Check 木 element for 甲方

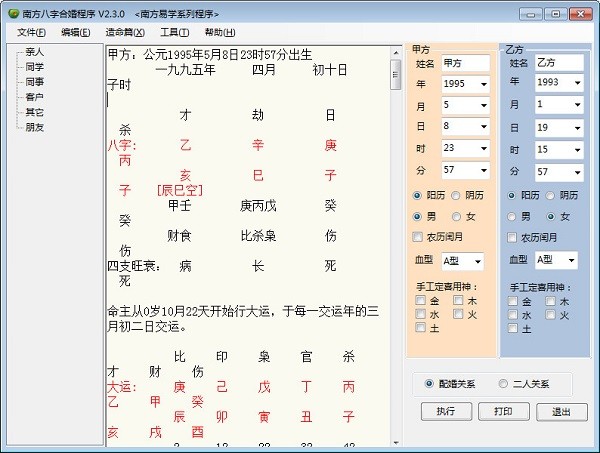pos(458,300)
